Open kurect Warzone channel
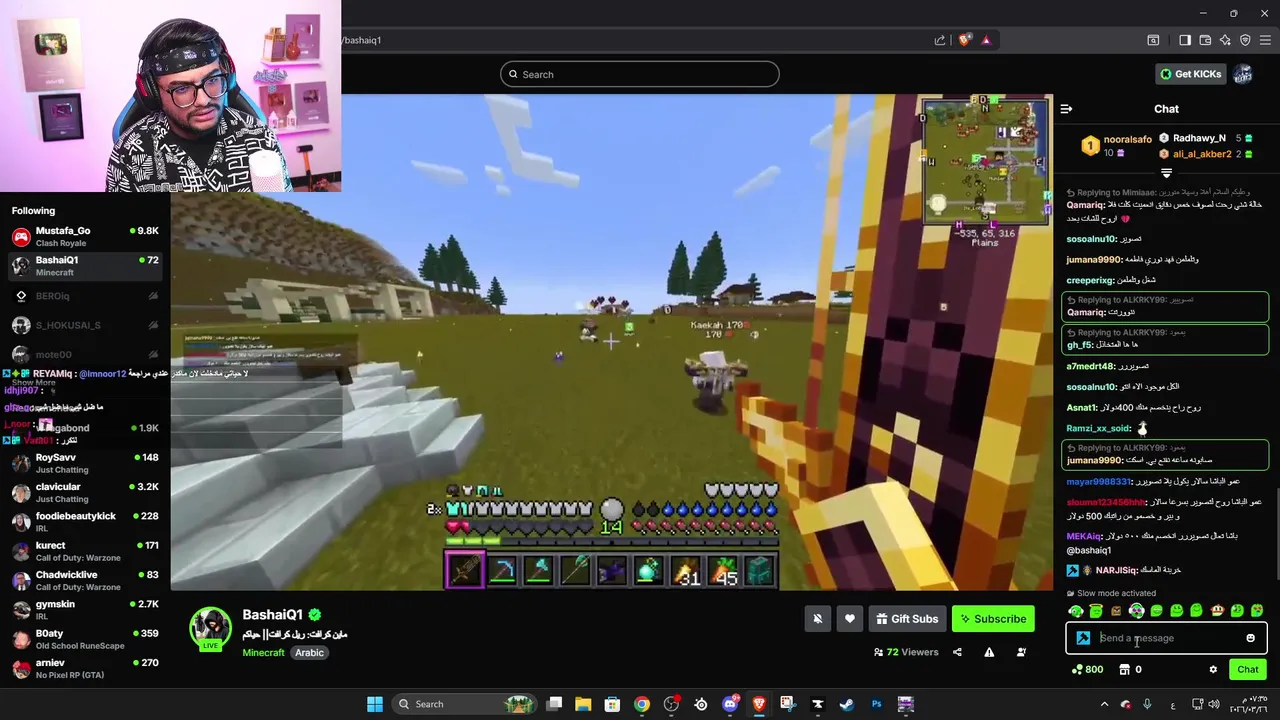This screenshot has width=1280, height=720. click(x=85, y=551)
